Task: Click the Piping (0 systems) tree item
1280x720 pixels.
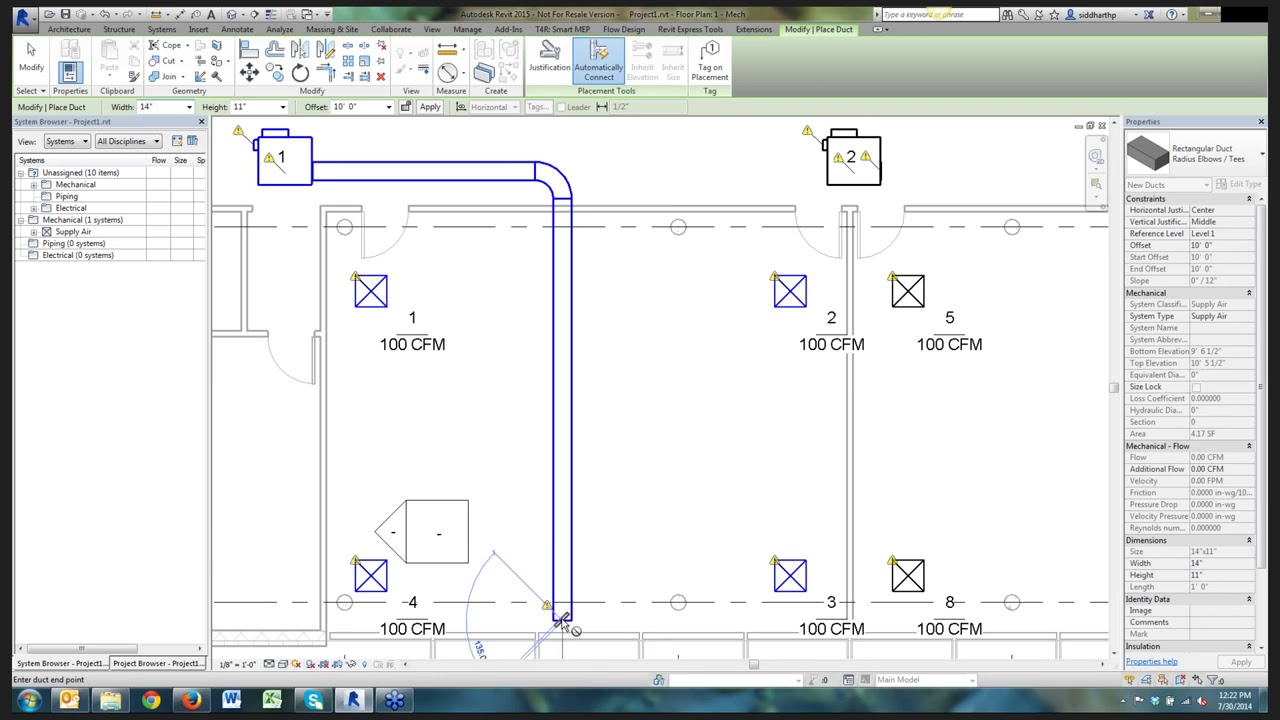Action: tap(73, 244)
